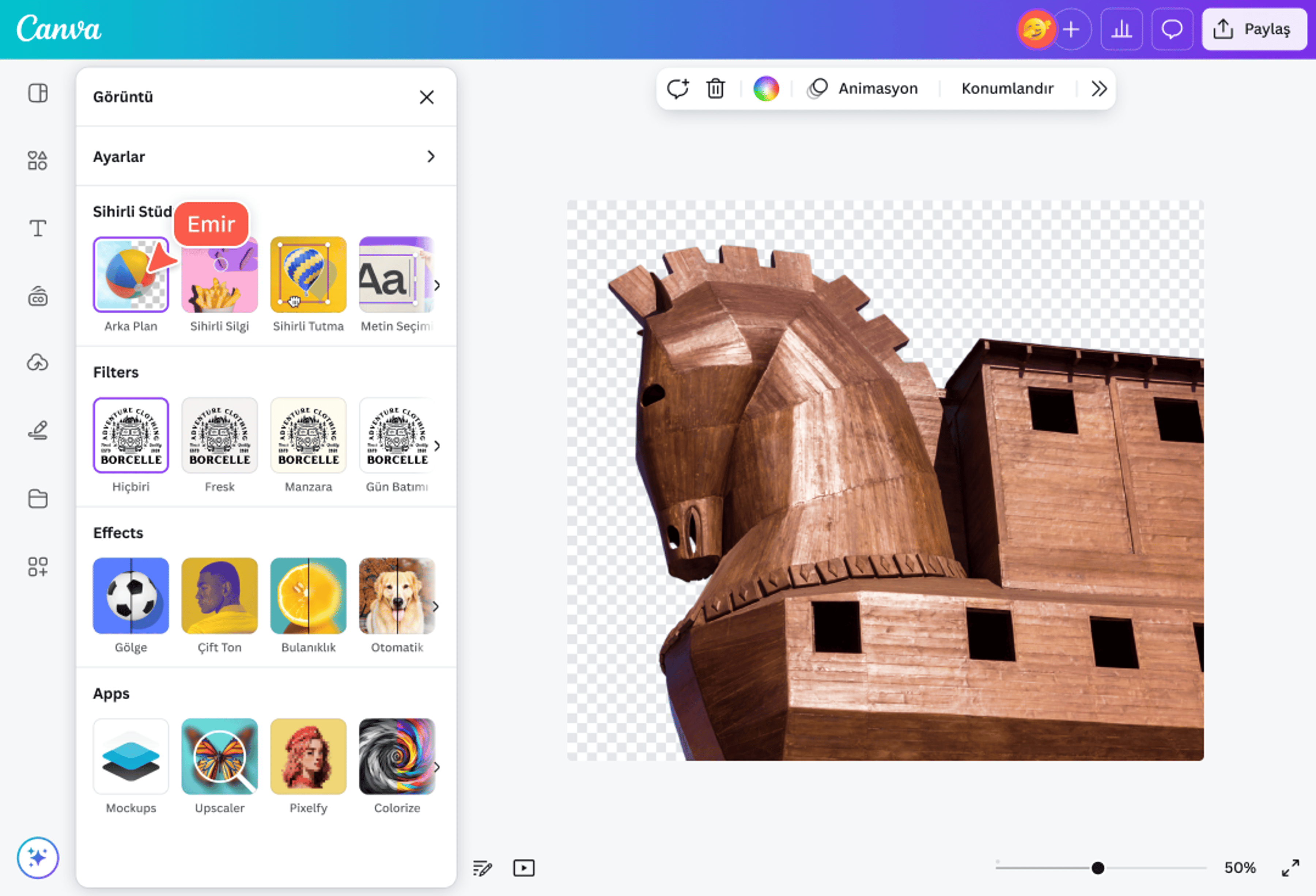
Task: Apply the Bulanıklık effect
Action: pos(308,596)
